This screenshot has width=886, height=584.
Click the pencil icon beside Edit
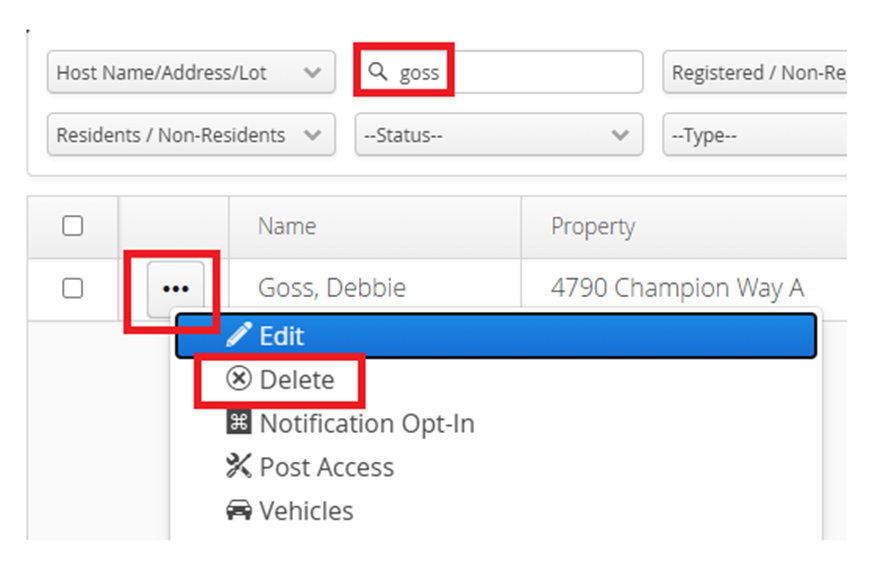click(x=238, y=335)
